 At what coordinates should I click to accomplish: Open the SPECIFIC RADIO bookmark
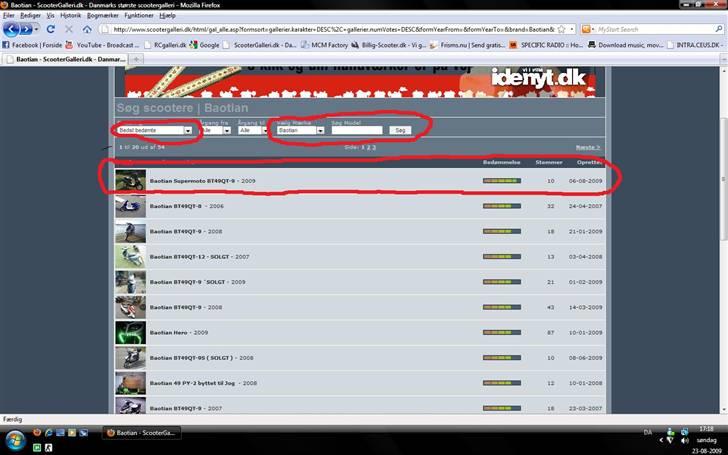click(546, 45)
